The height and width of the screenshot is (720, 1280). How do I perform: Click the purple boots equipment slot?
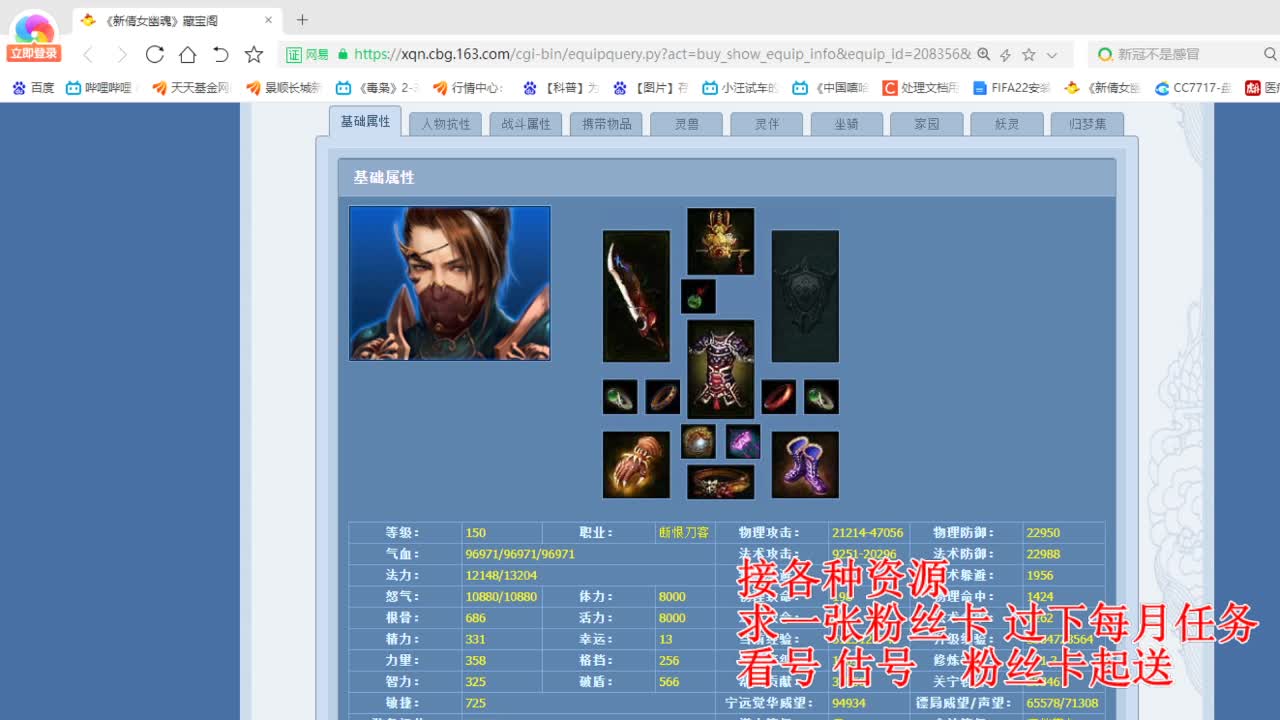[805, 465]
